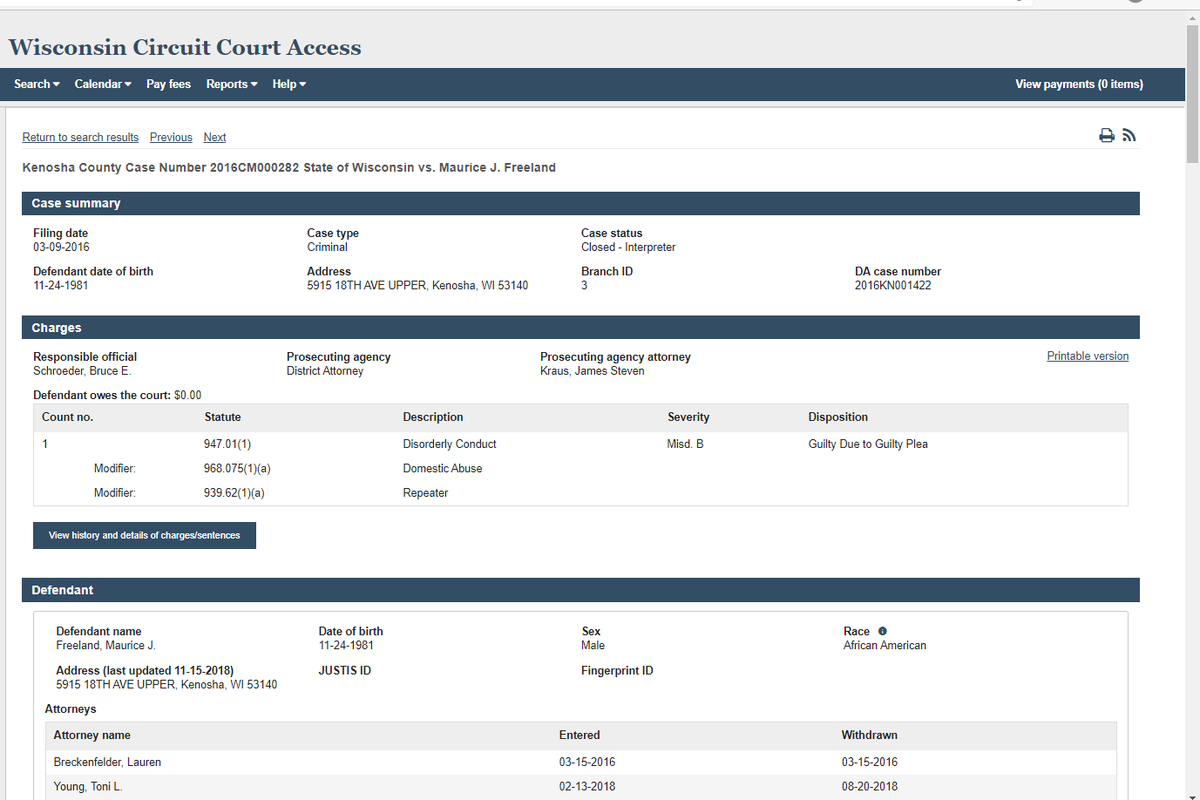This screenshot has height=800, width=1200.
Task: Open the Printable version link
Action: coord(1088,356)
